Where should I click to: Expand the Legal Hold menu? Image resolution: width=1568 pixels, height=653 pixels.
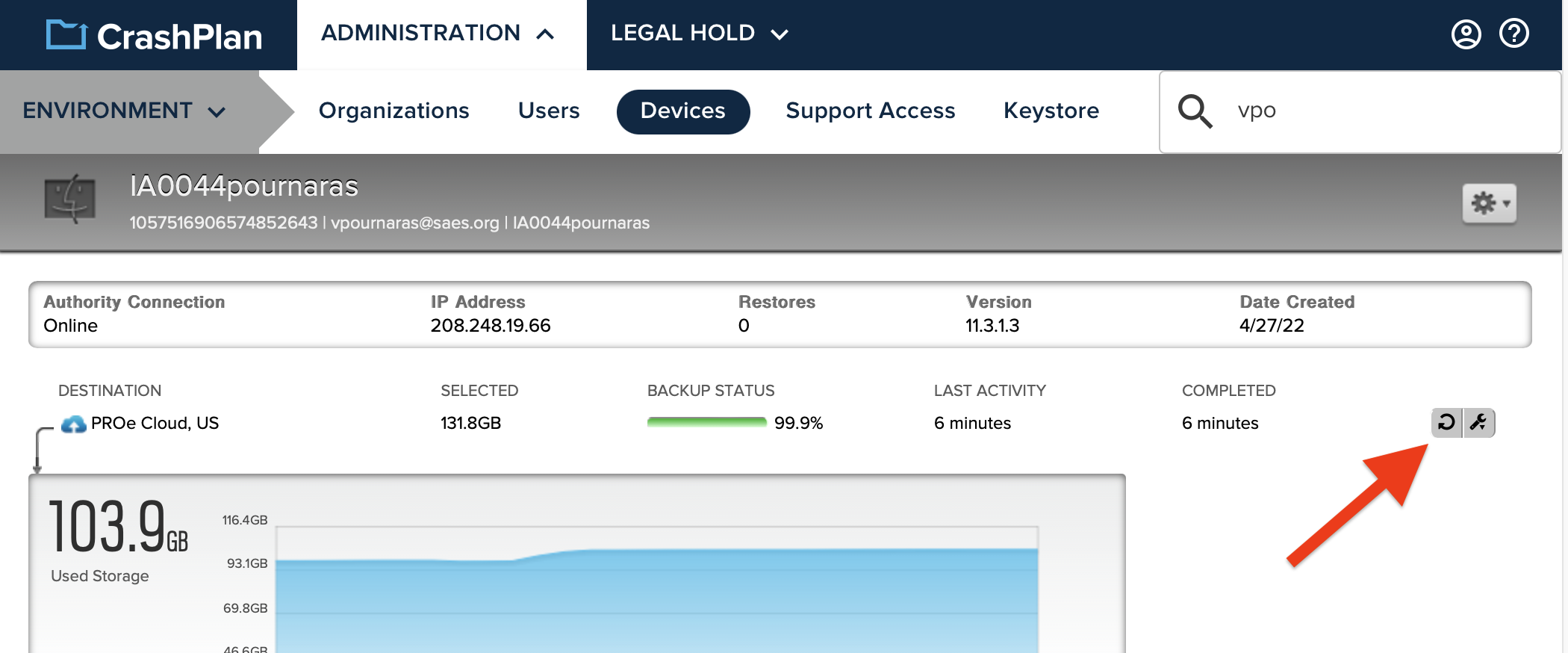700,34
